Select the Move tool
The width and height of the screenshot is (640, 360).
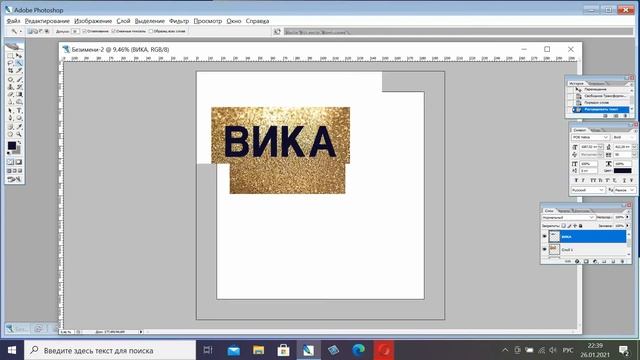pyautogui.click(x=19, y=56)
